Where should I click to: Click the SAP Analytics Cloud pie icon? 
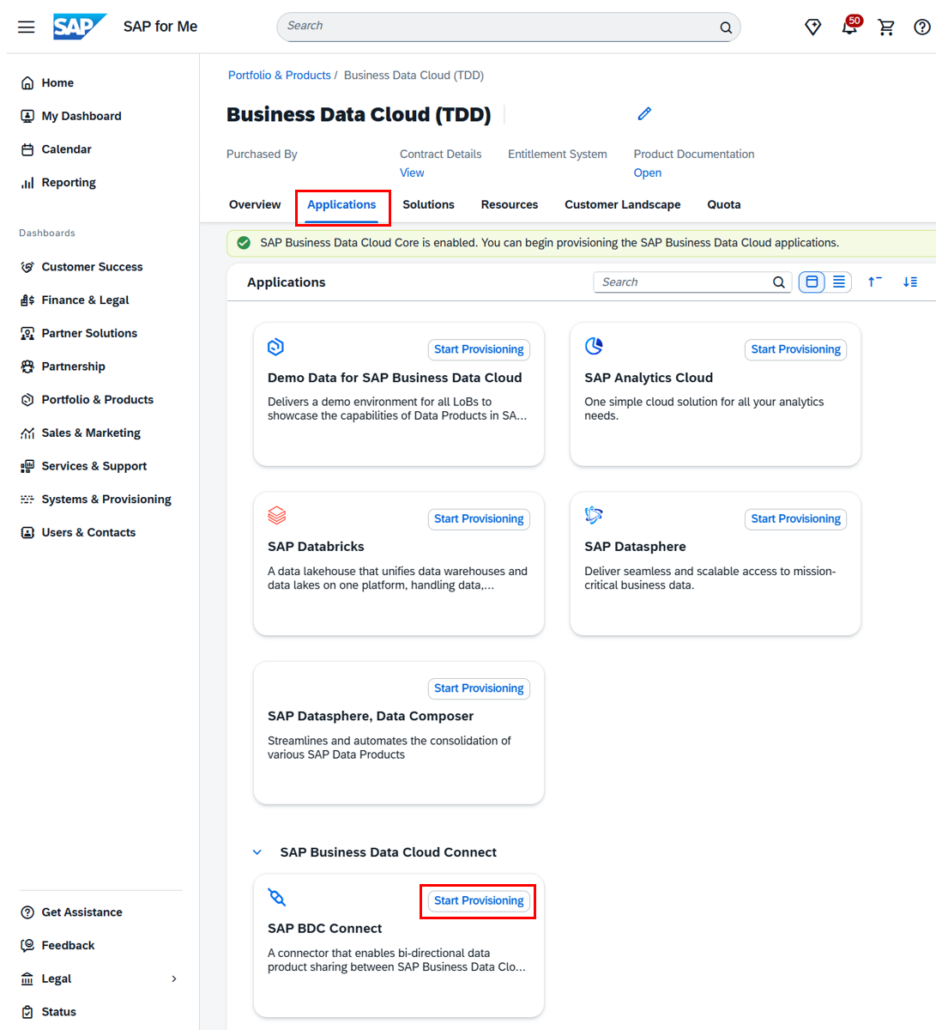(x=594, y=346)
